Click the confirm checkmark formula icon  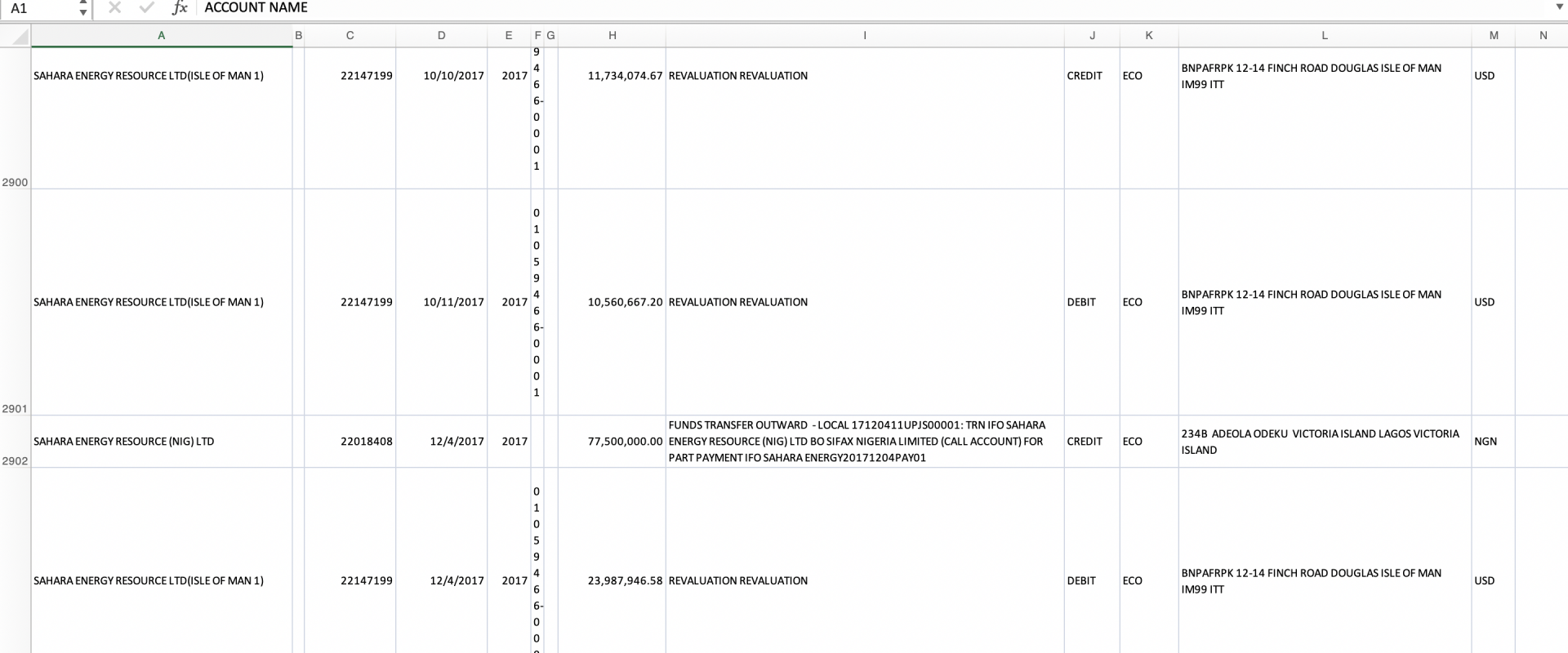coord(147,8)
